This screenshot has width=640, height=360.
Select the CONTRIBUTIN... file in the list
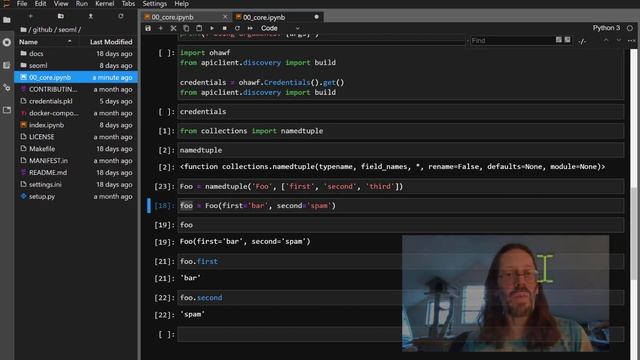click(76, 89)
